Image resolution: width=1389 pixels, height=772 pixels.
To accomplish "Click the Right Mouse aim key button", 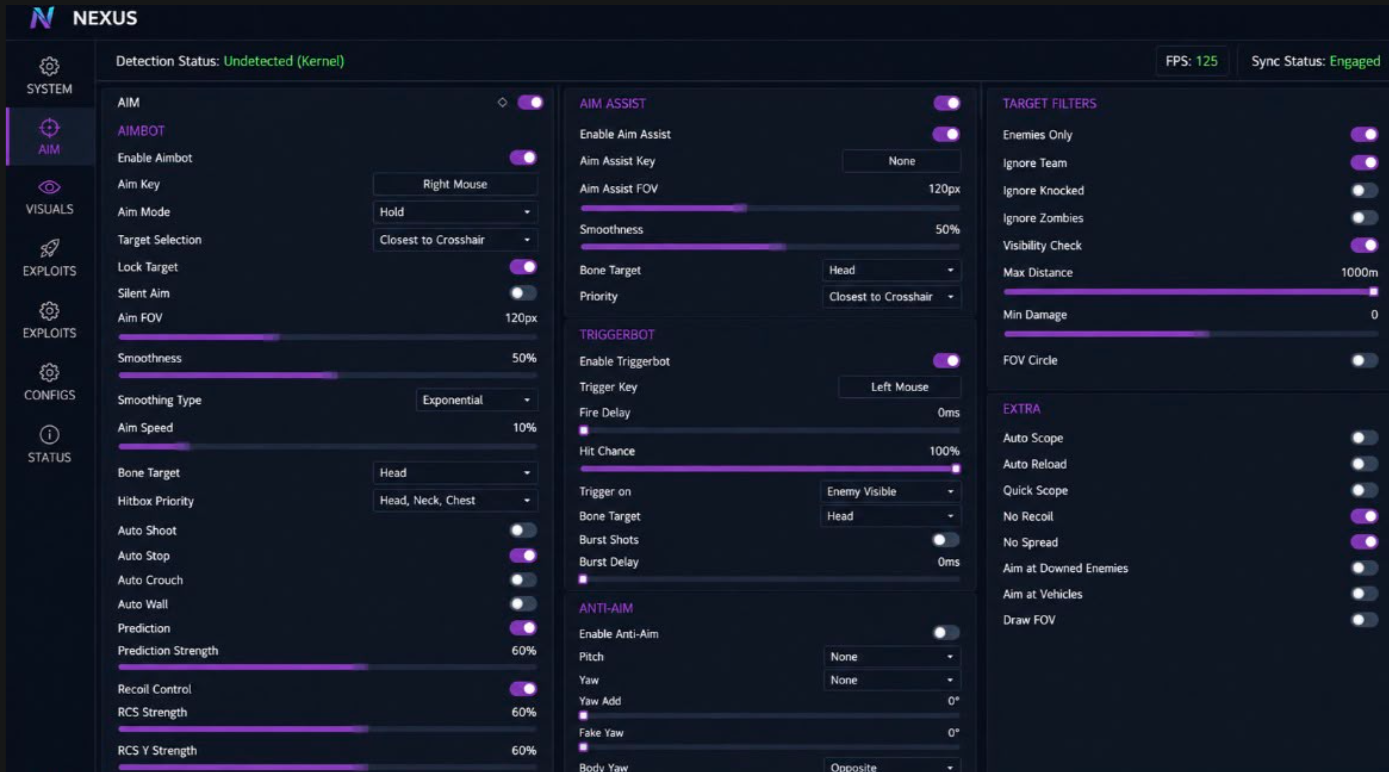I will click(455, 184).
